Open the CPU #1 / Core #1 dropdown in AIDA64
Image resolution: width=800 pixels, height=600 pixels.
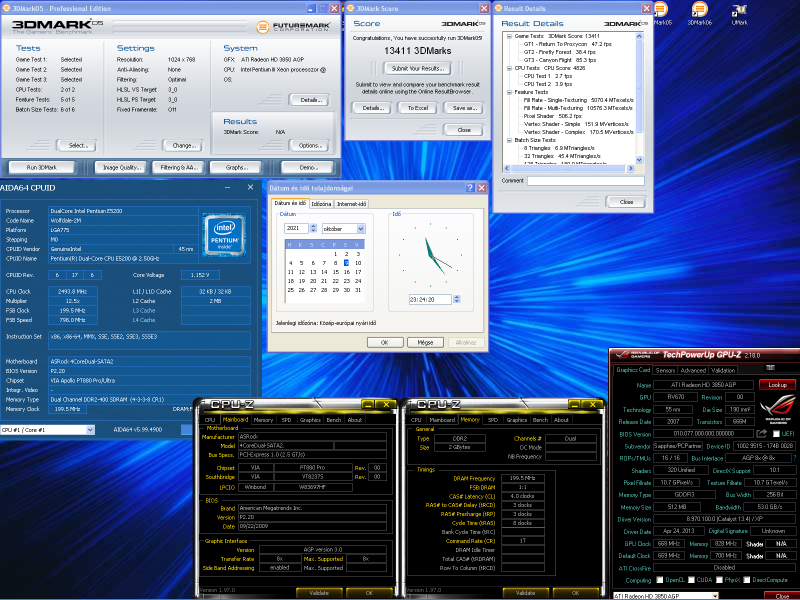point(90,430)
